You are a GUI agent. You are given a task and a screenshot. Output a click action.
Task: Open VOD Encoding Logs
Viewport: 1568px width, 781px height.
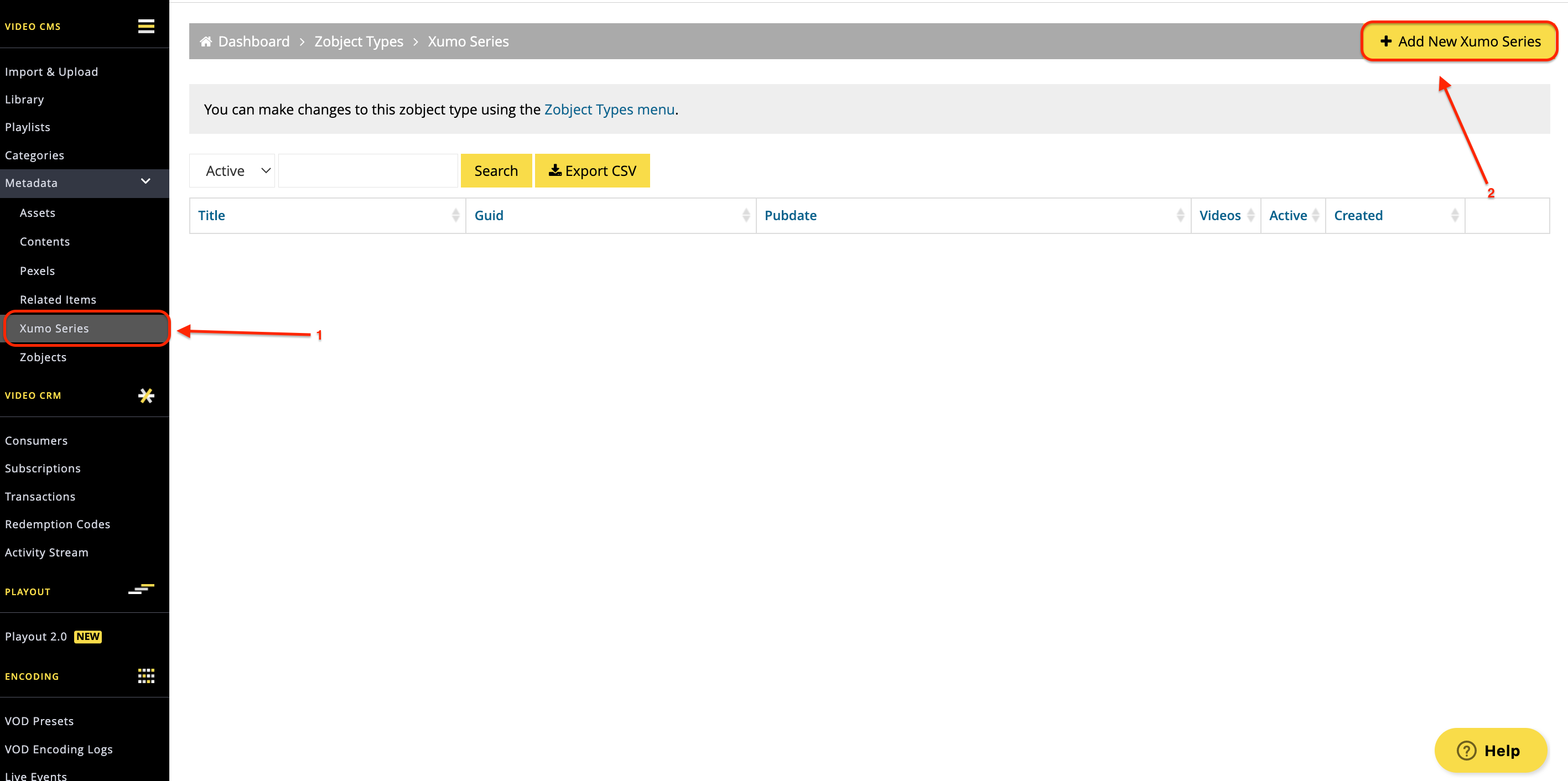[x=59, y=749]
